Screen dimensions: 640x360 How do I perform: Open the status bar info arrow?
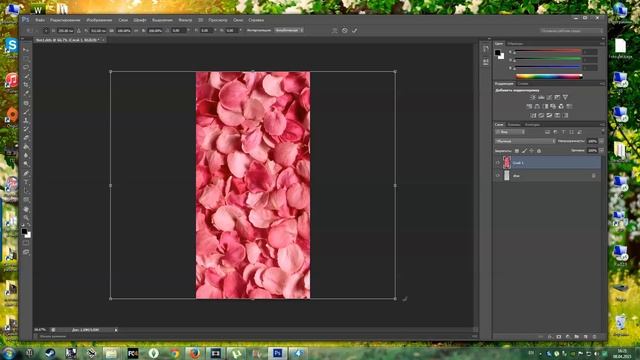coord(116,330)
